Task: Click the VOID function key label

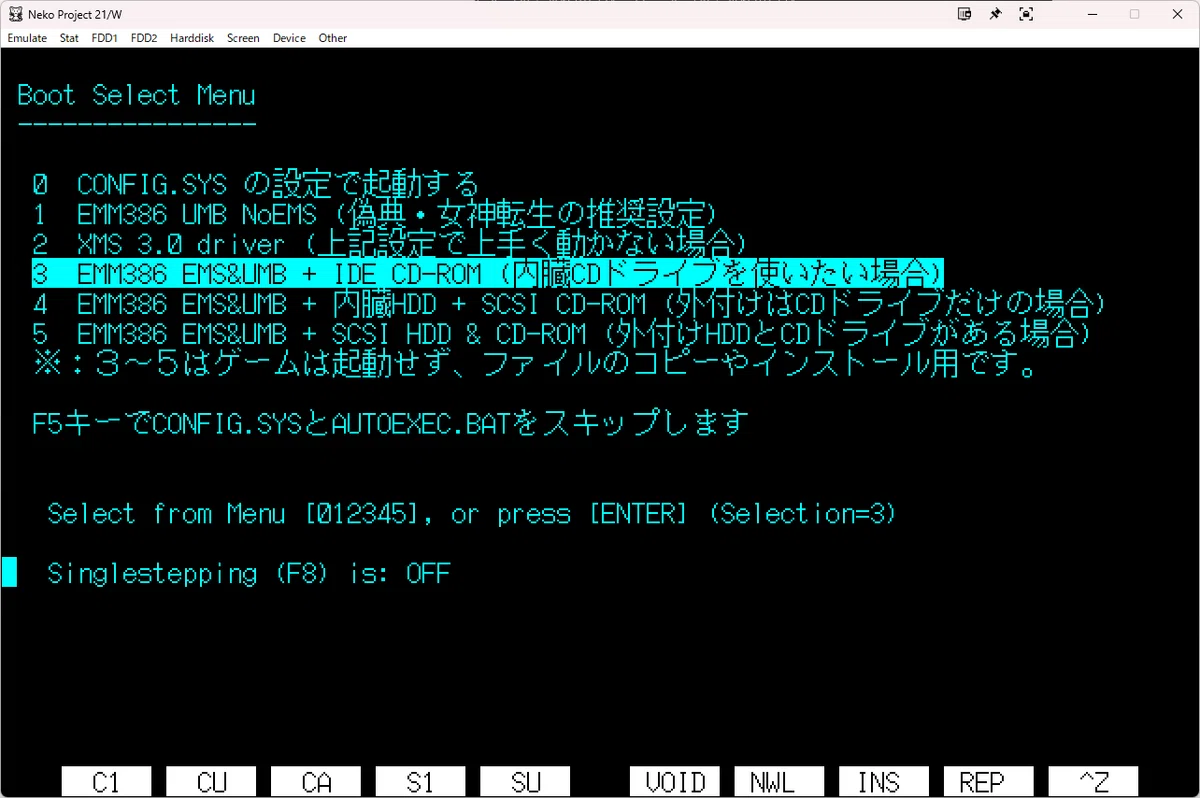Action: coord(675,781)
